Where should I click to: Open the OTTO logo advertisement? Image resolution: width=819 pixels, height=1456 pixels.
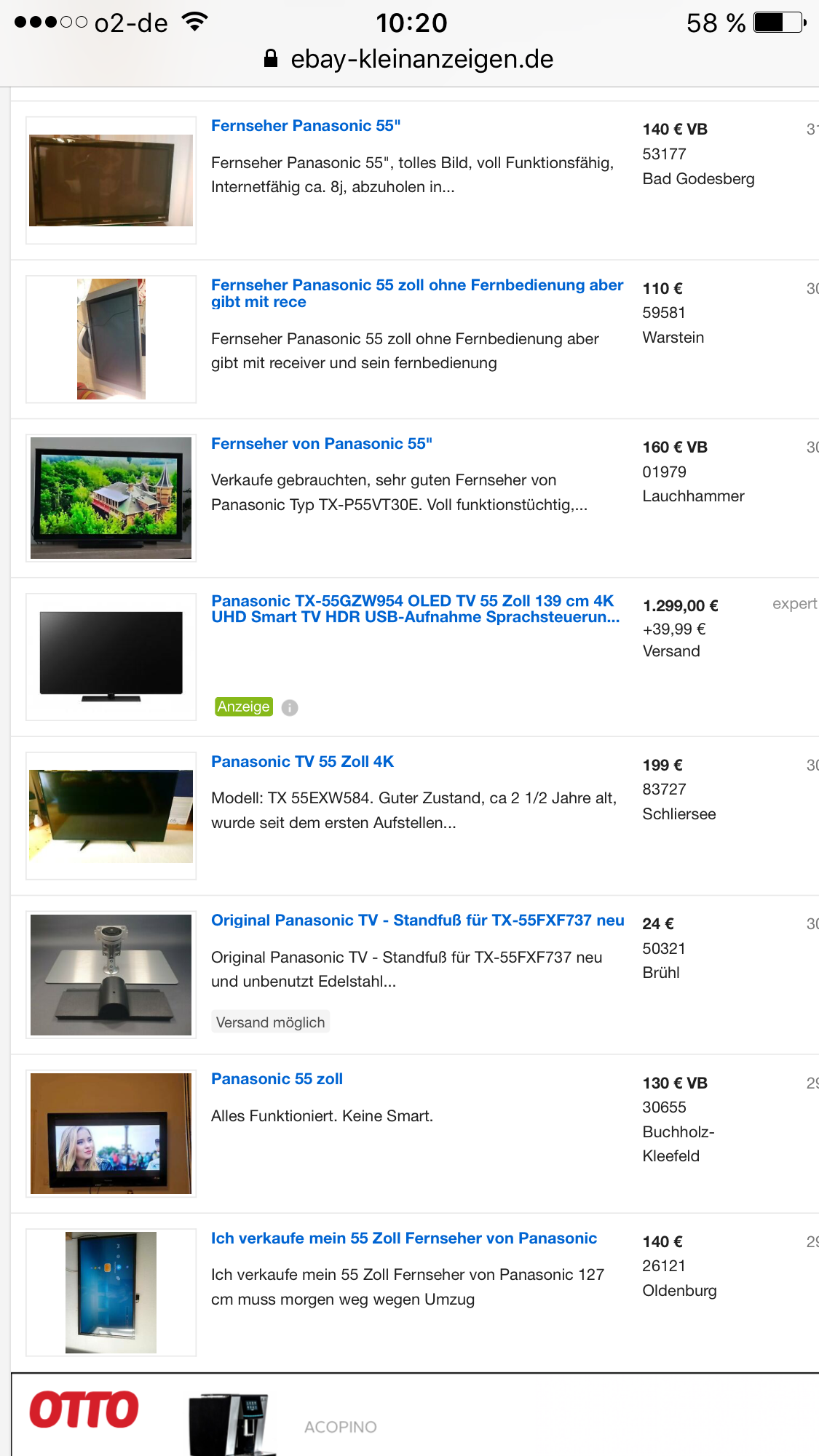point(84,1410)
